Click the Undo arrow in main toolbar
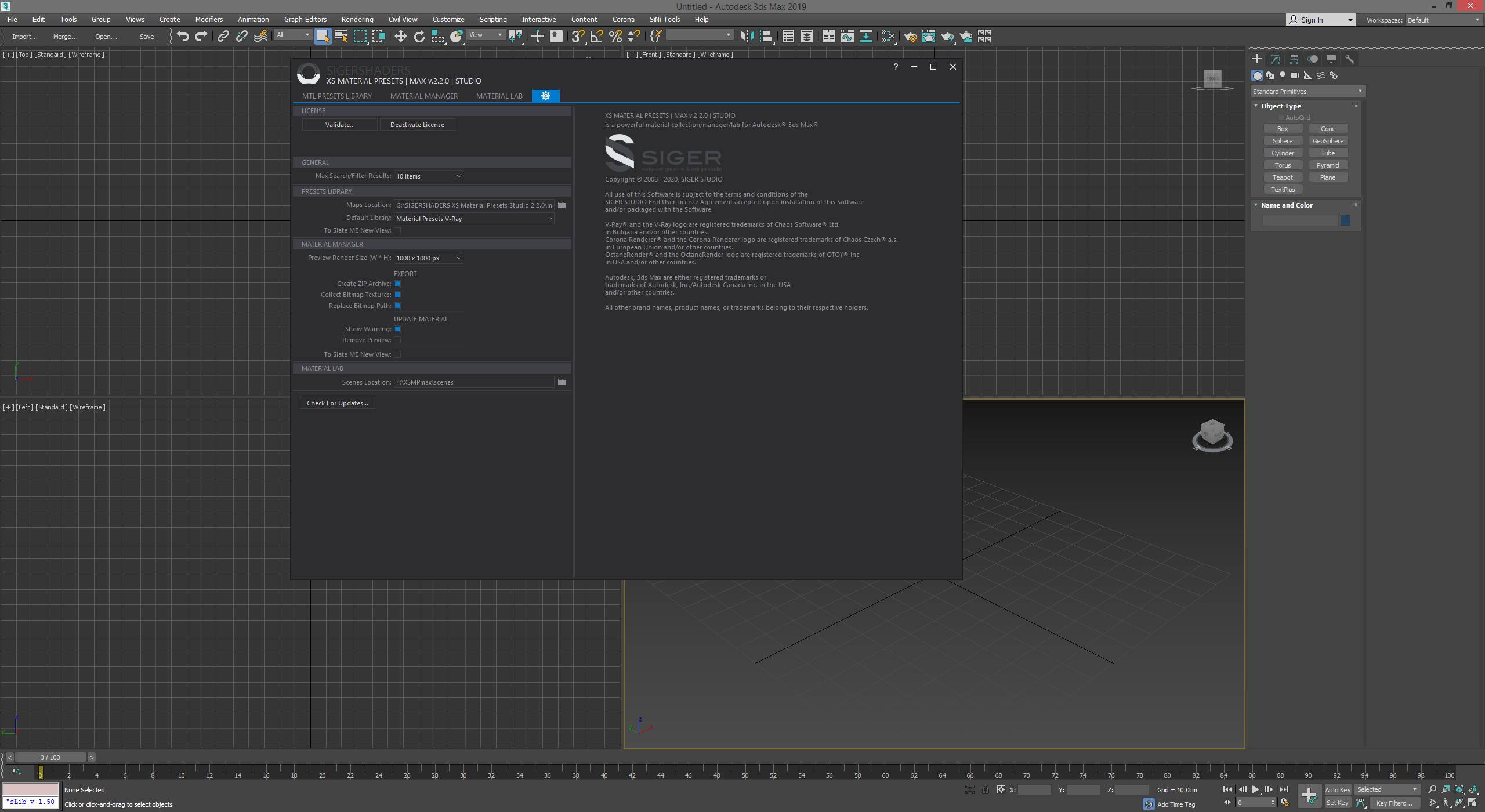The height and width of the screenshot is (812, 1485). point(183,36)
